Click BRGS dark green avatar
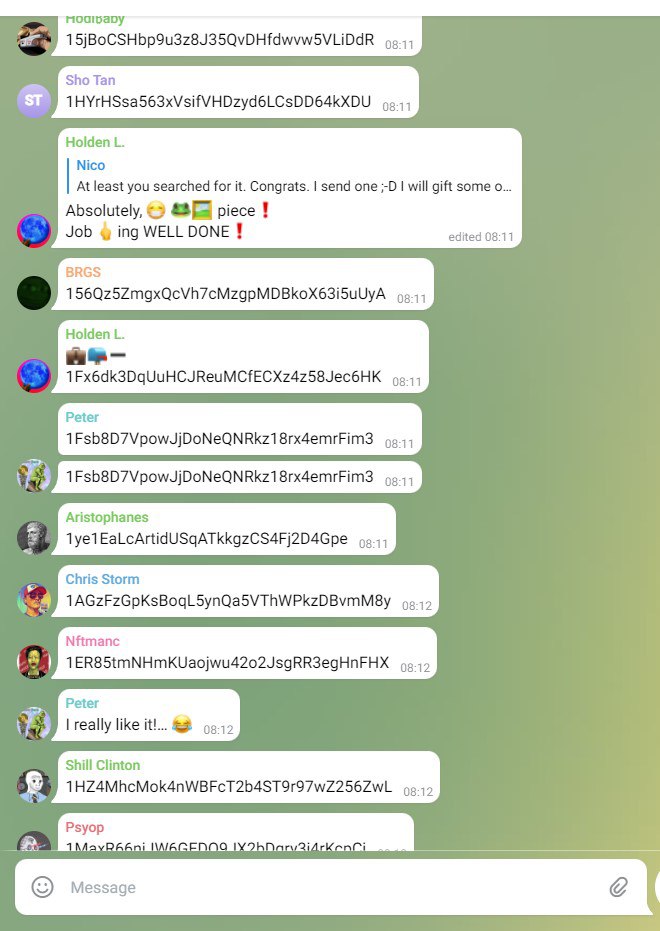 (x=34, y=293)
